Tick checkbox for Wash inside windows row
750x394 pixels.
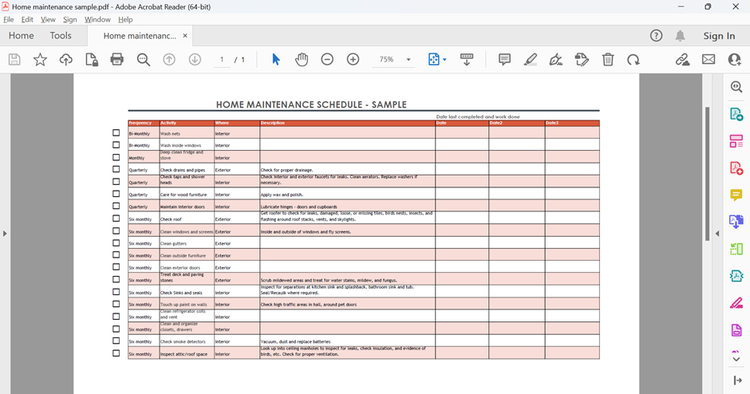pyautogui.click(x=116, y=144)
